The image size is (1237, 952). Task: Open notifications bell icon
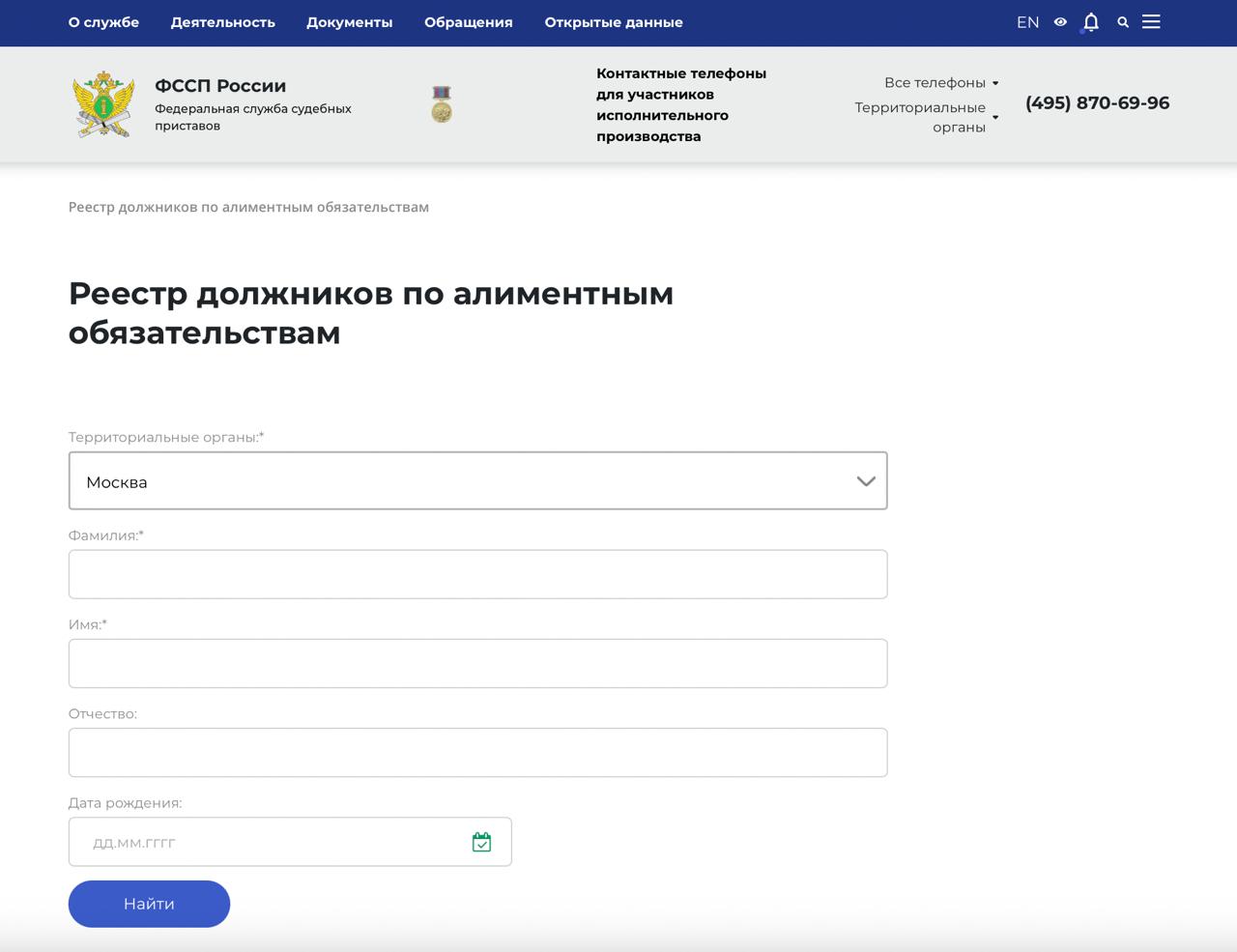[x=1091, y=22]
